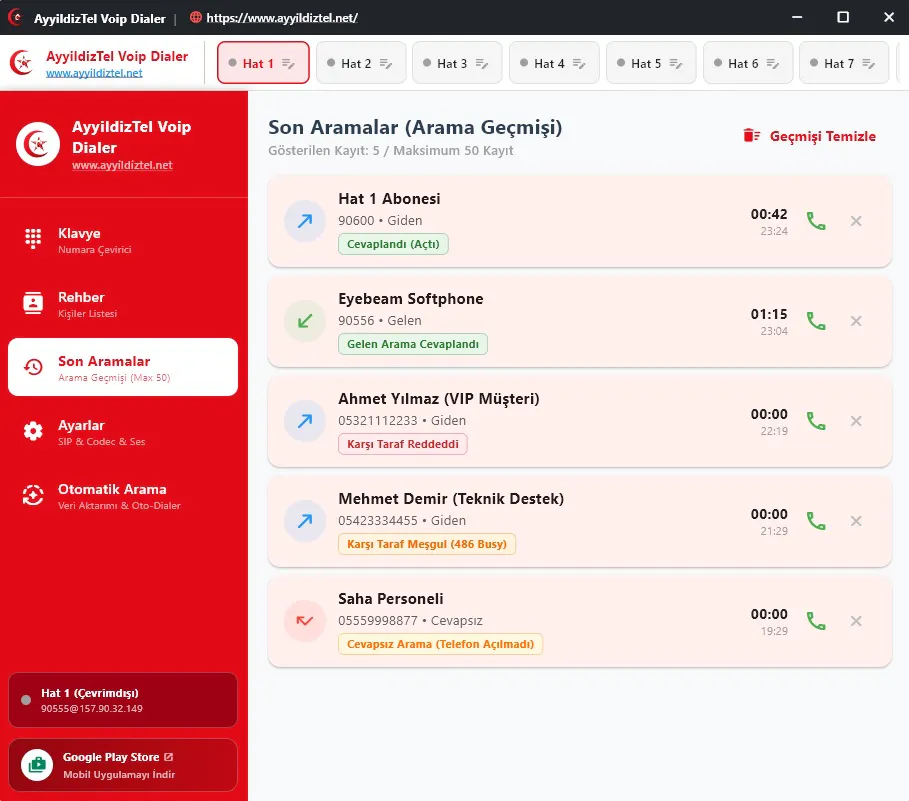909x801 pixels.
Task: Redial Mehmet Demir with the phone icon
Action: (816, 521)
